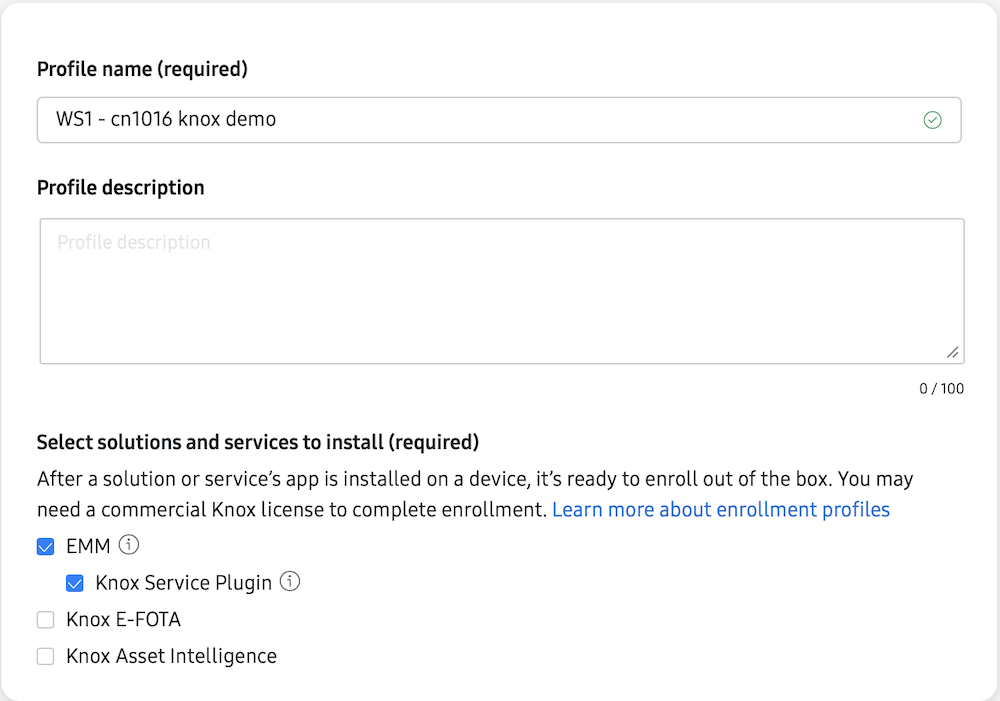Select the Knox E-FOTA label text
1000x701 pixels.
[123, 620]
